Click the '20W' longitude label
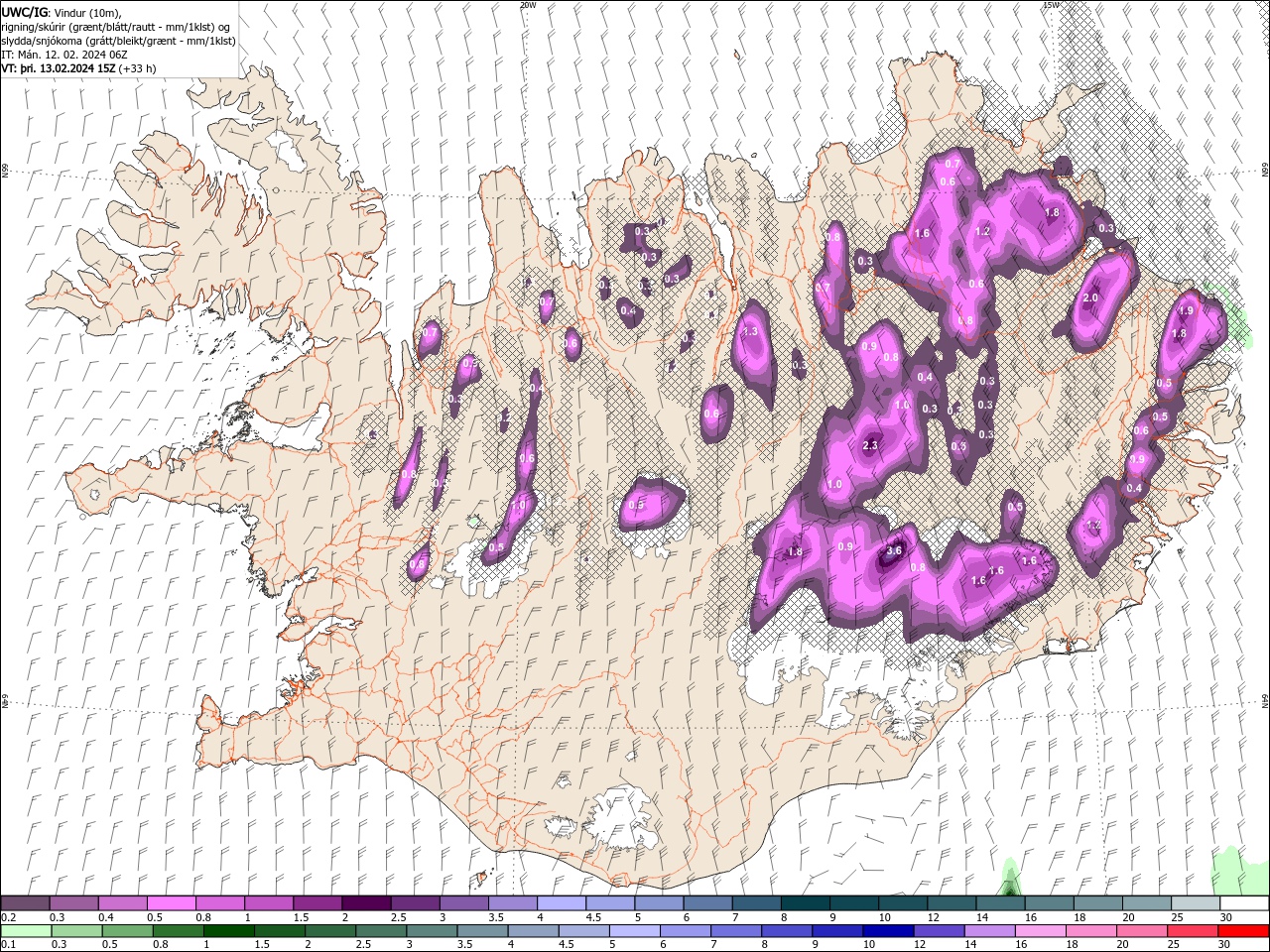This screenshot has width=1270, height=952. point(528,5)
